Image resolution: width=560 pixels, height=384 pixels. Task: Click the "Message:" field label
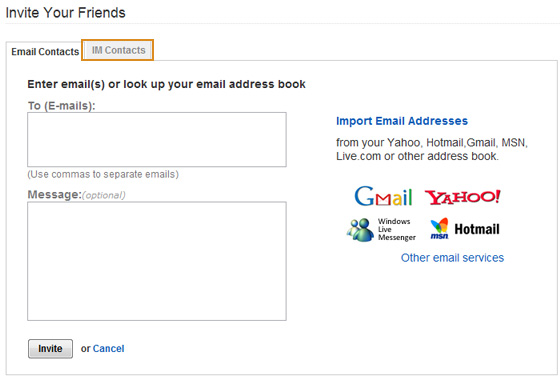click(x=55, y=195)
